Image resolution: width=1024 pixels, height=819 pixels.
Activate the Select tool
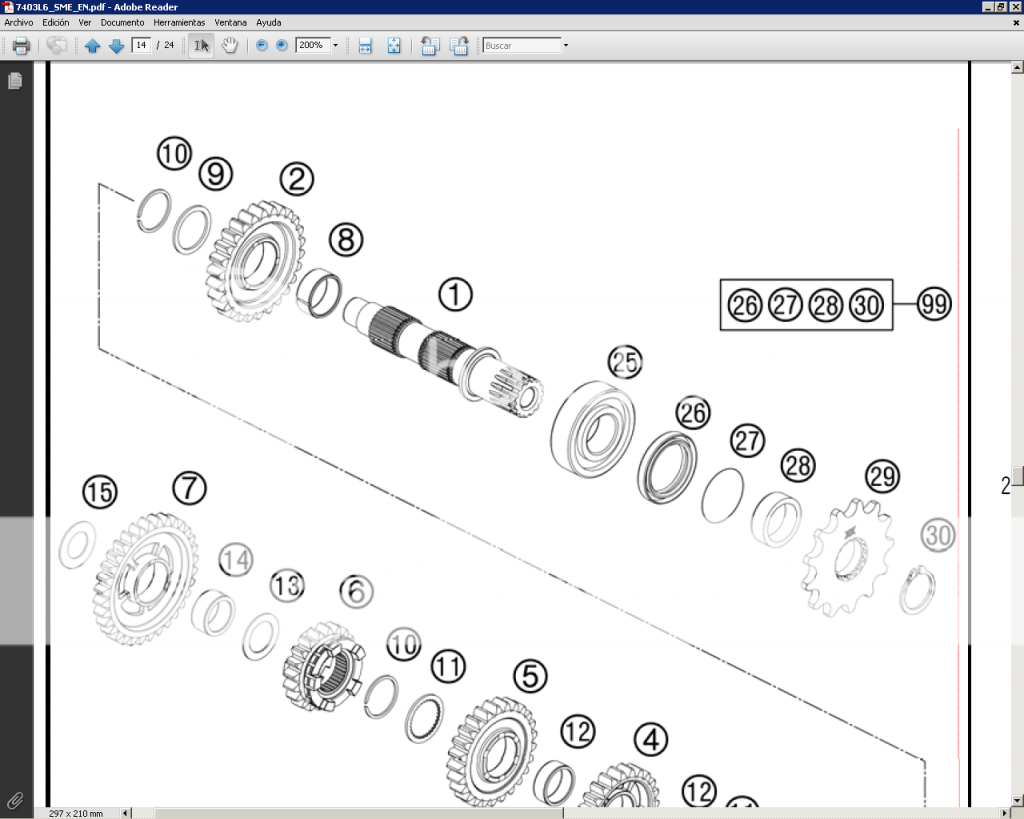point(201,45)
